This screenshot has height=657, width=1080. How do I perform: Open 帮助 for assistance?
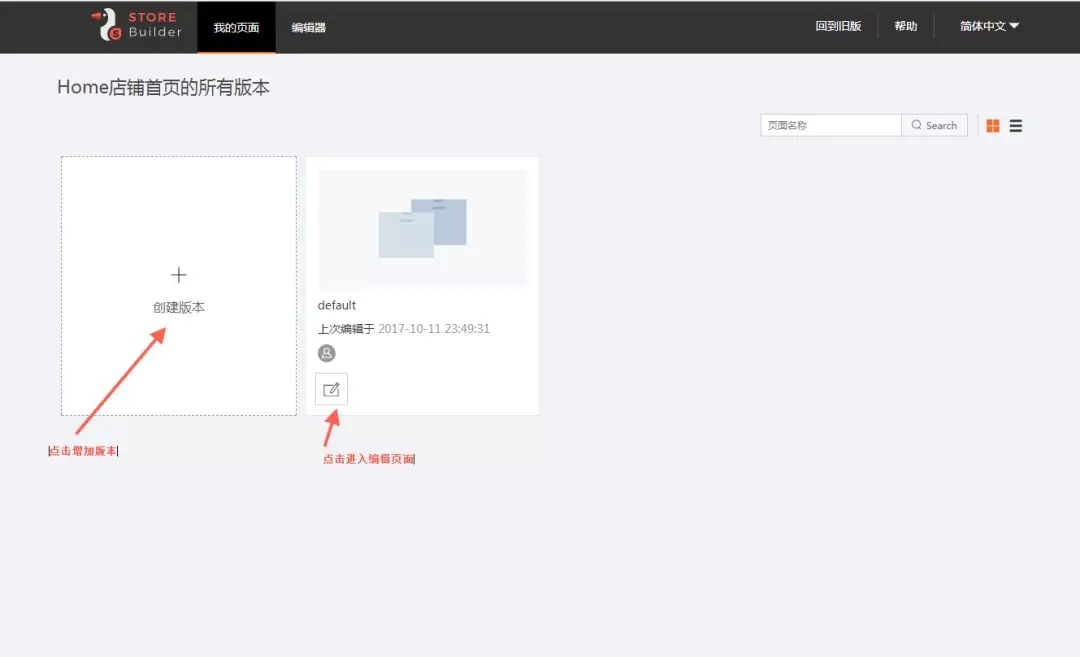coord(905,25)
